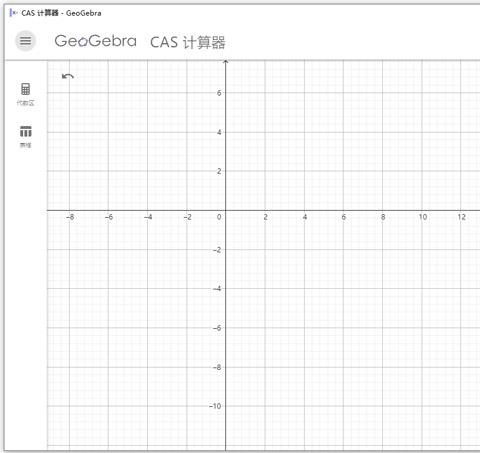The height and width of the screenshot is (453, 480).
Task: Open the hamburger main menu
Action: tap(25, 41)
